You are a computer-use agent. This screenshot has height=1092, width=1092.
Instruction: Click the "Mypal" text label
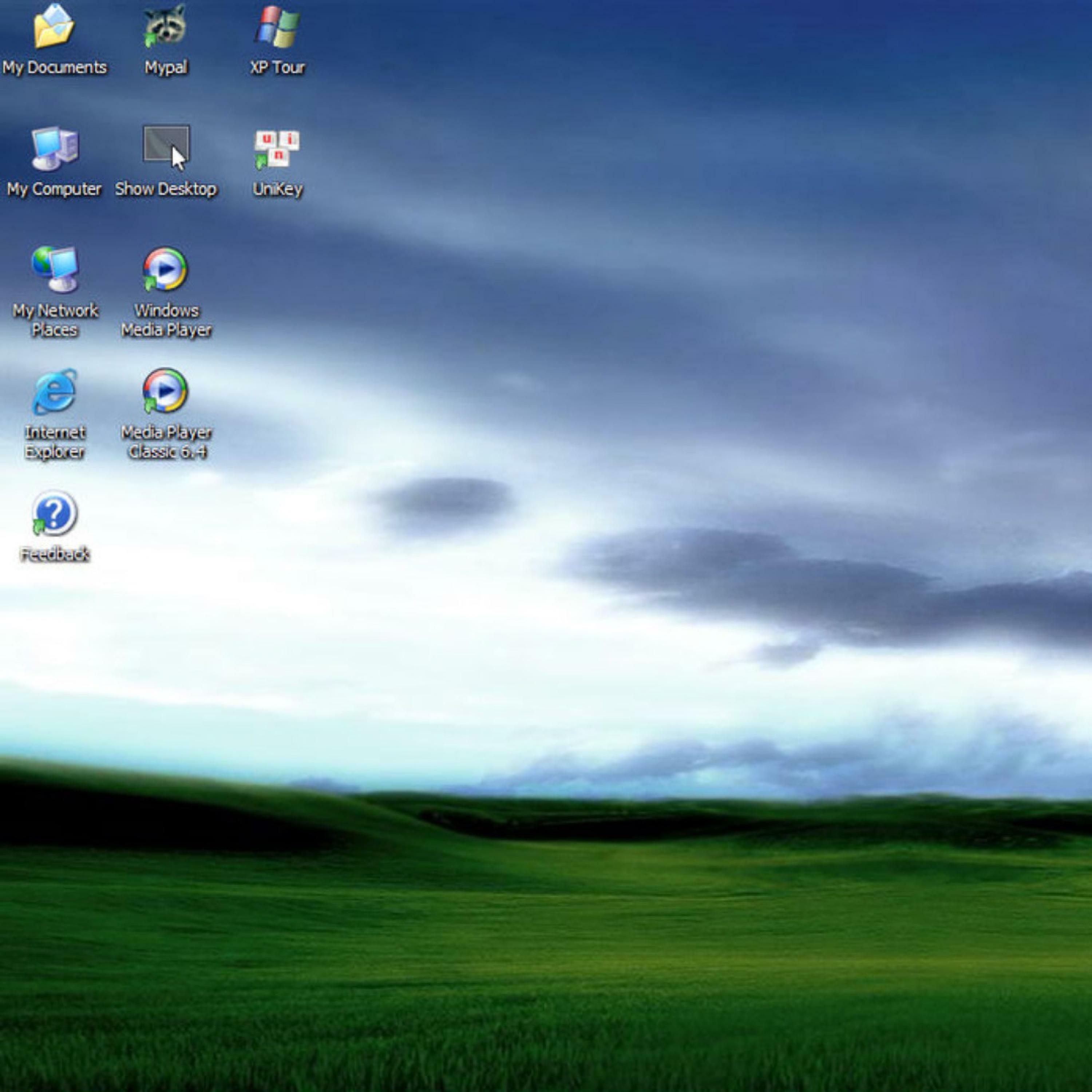(166, 68)
